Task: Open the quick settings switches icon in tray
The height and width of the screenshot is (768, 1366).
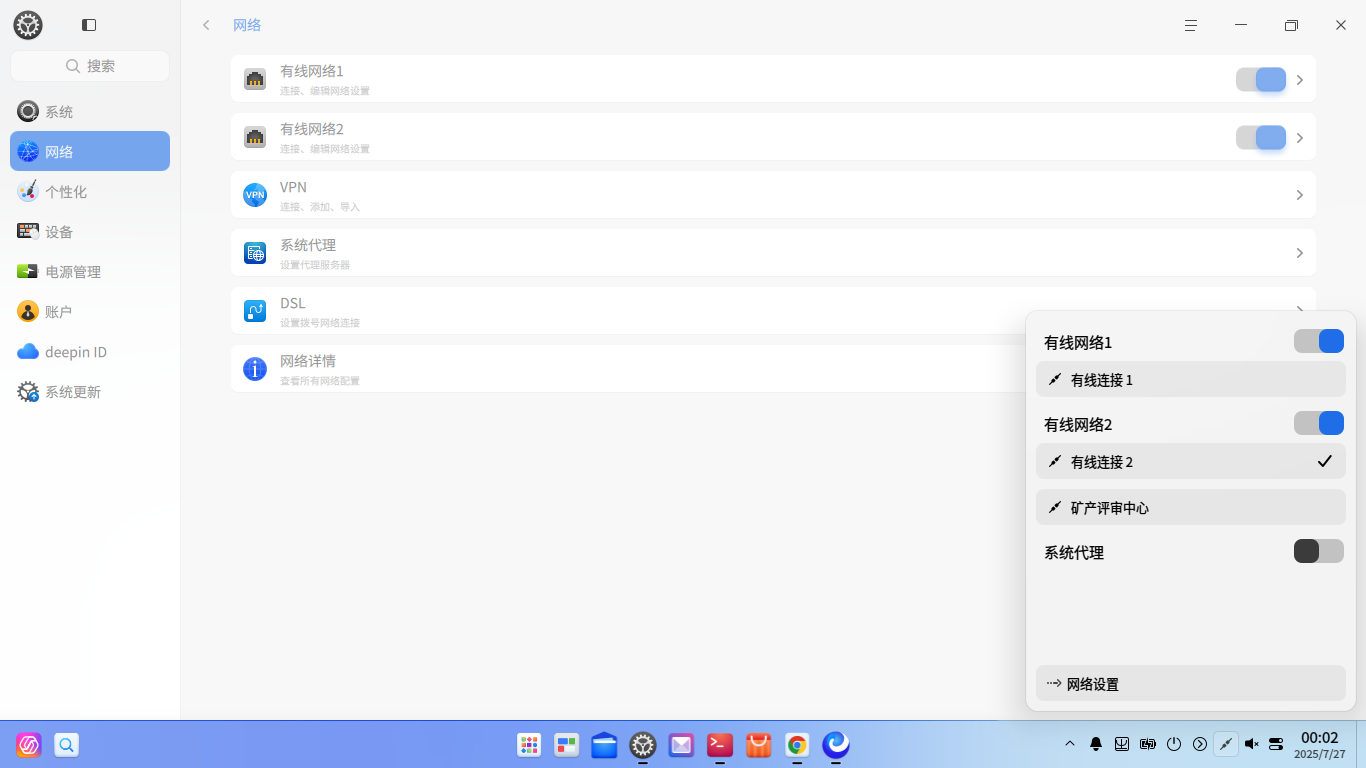Action: point(1276,744)
